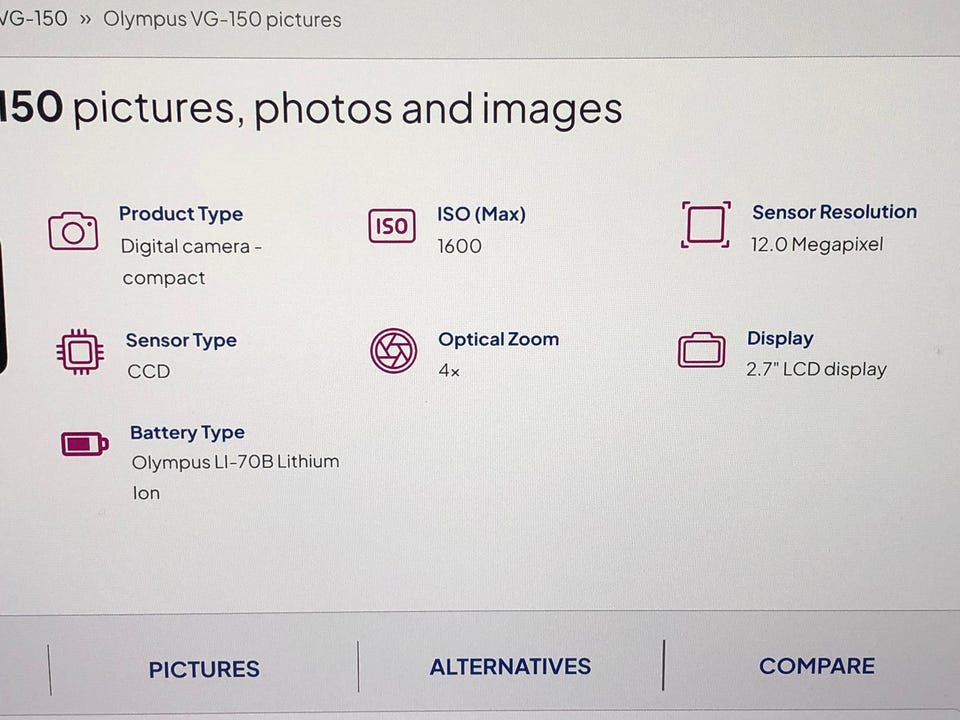Click the Olympus LI-70B Lithium Ion text
Image resolution: width=960 pixels, height=720 pixels.
[x=235, y=477]
